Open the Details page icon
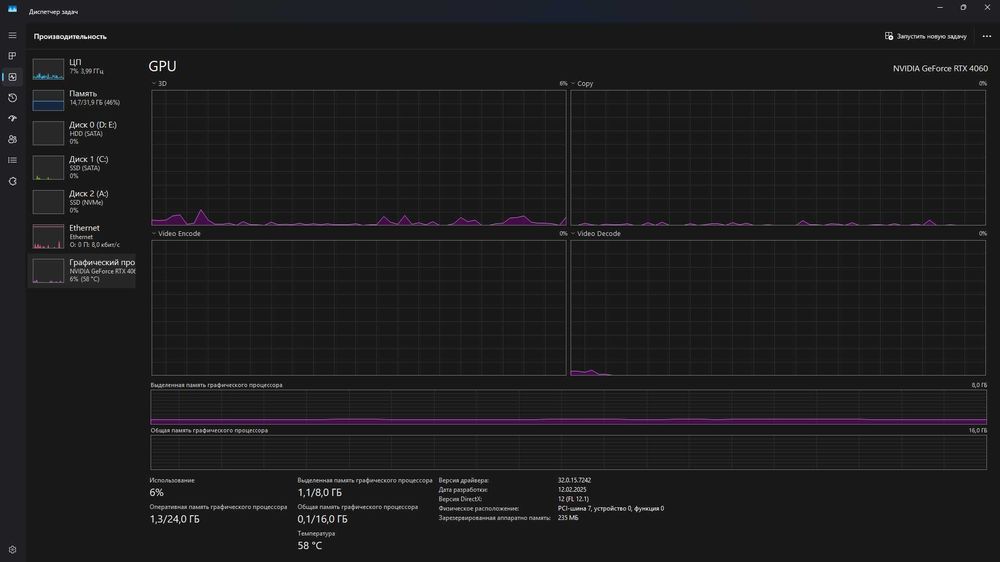The height and width of the screenshot is (562, 1000). tap(12, 160)
